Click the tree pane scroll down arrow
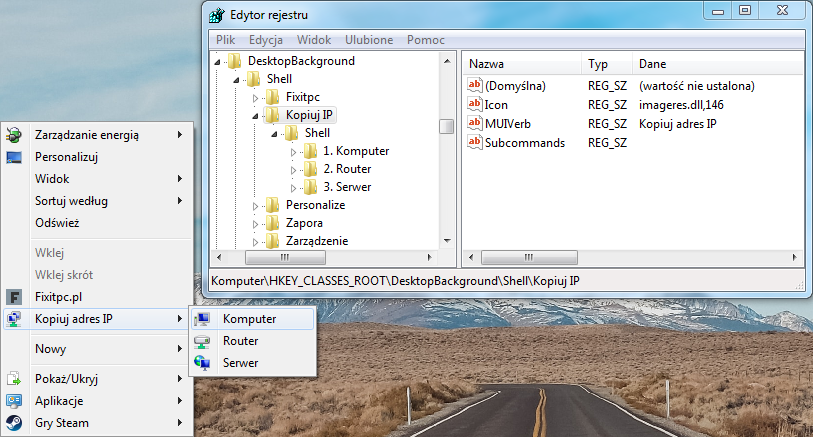Image resolution: width=813 pixels, height=437 pixels. pos(447,241)
